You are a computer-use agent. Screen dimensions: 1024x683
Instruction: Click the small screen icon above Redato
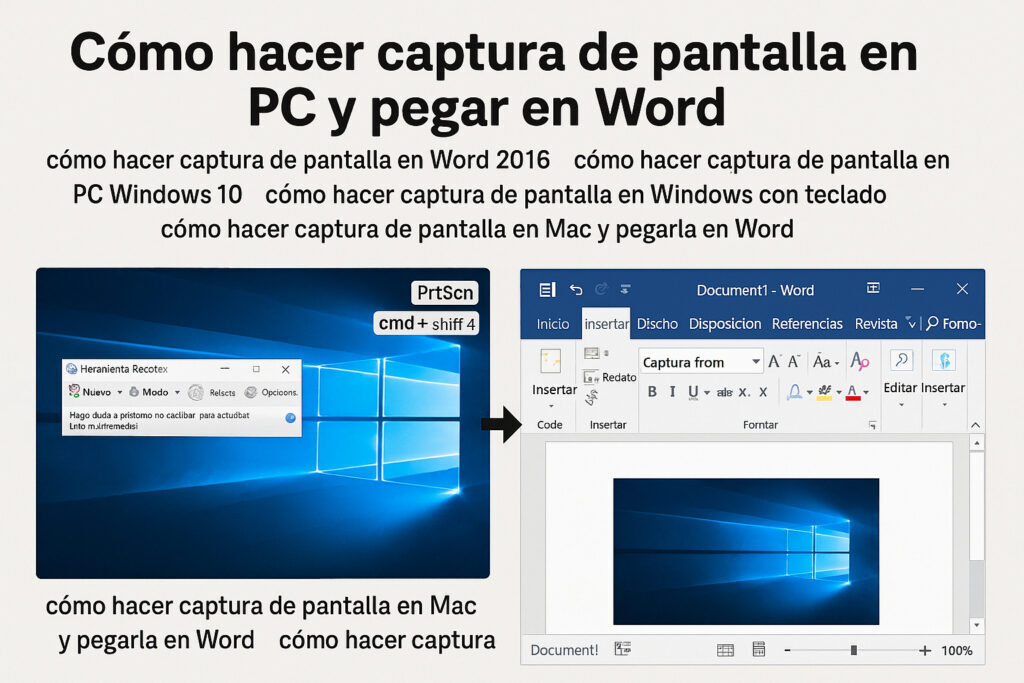pos(592,353)
